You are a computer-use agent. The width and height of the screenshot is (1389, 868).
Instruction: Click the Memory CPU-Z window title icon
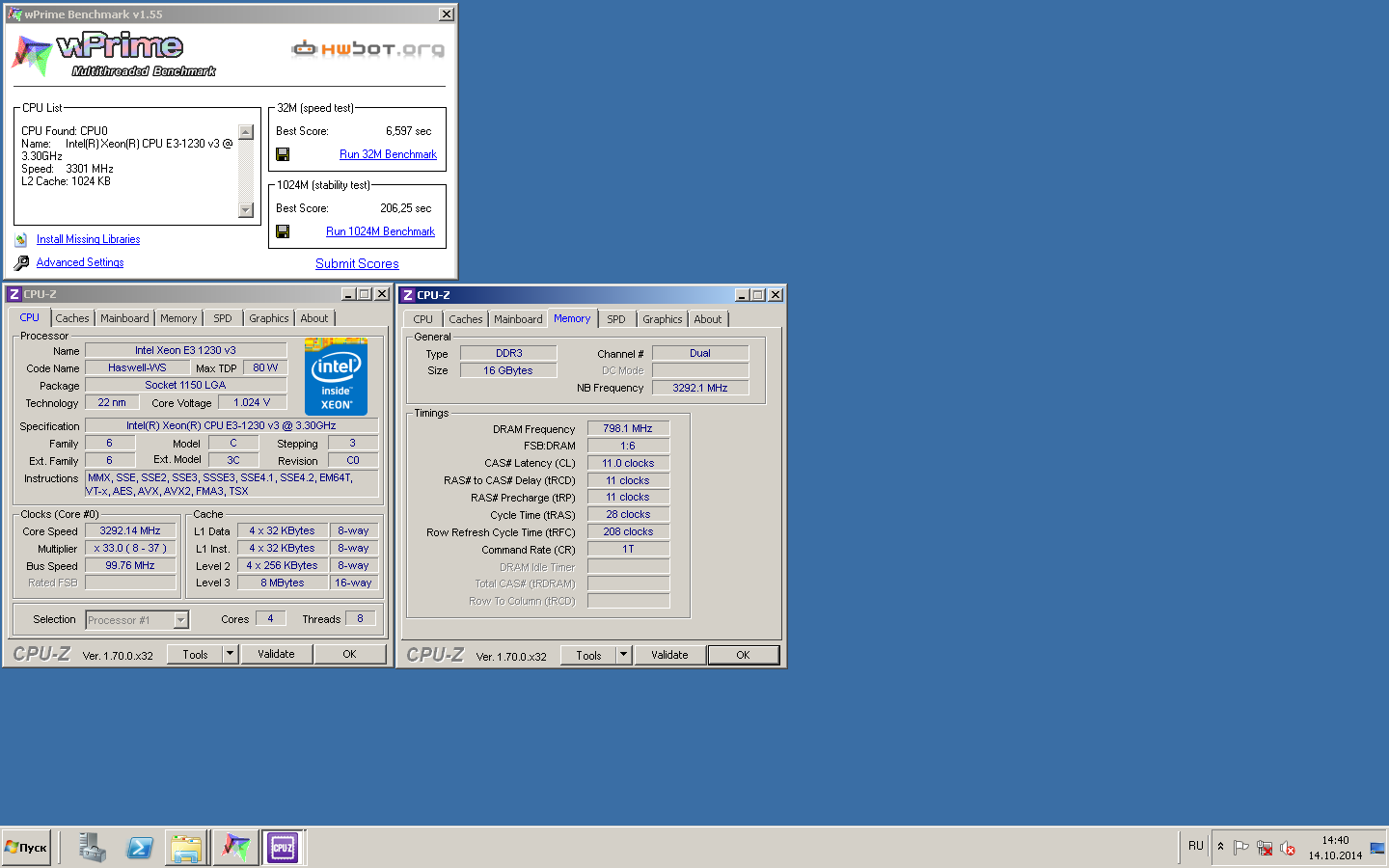click(x=408, y=295)
